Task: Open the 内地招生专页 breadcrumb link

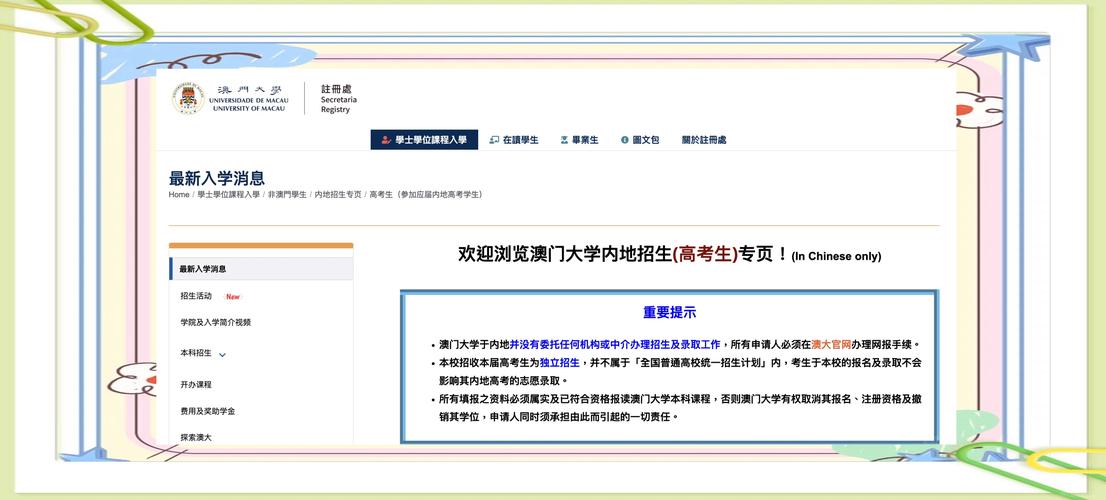Action: click(x=338, y=195)
